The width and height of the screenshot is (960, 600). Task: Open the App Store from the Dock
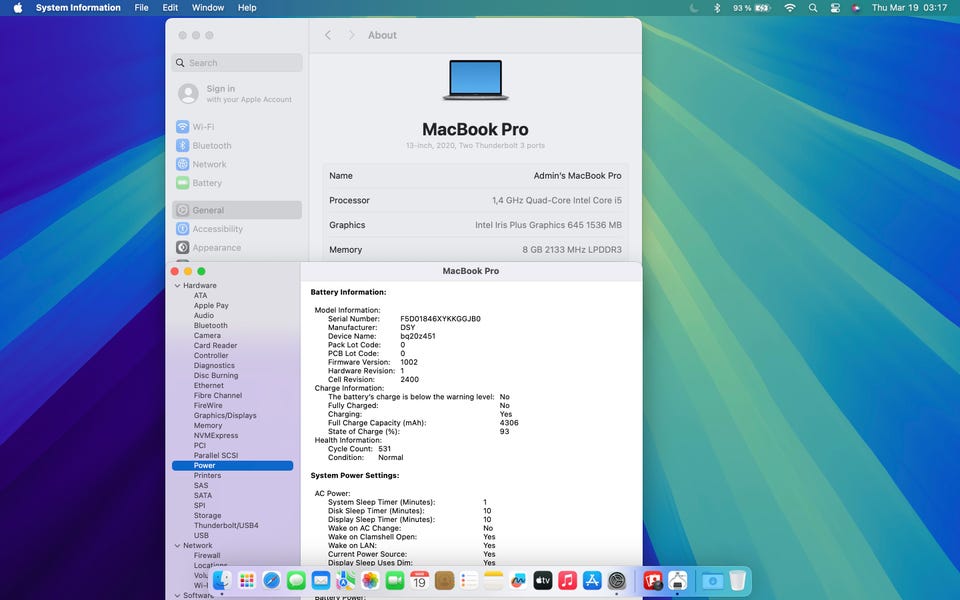point(592,581)
